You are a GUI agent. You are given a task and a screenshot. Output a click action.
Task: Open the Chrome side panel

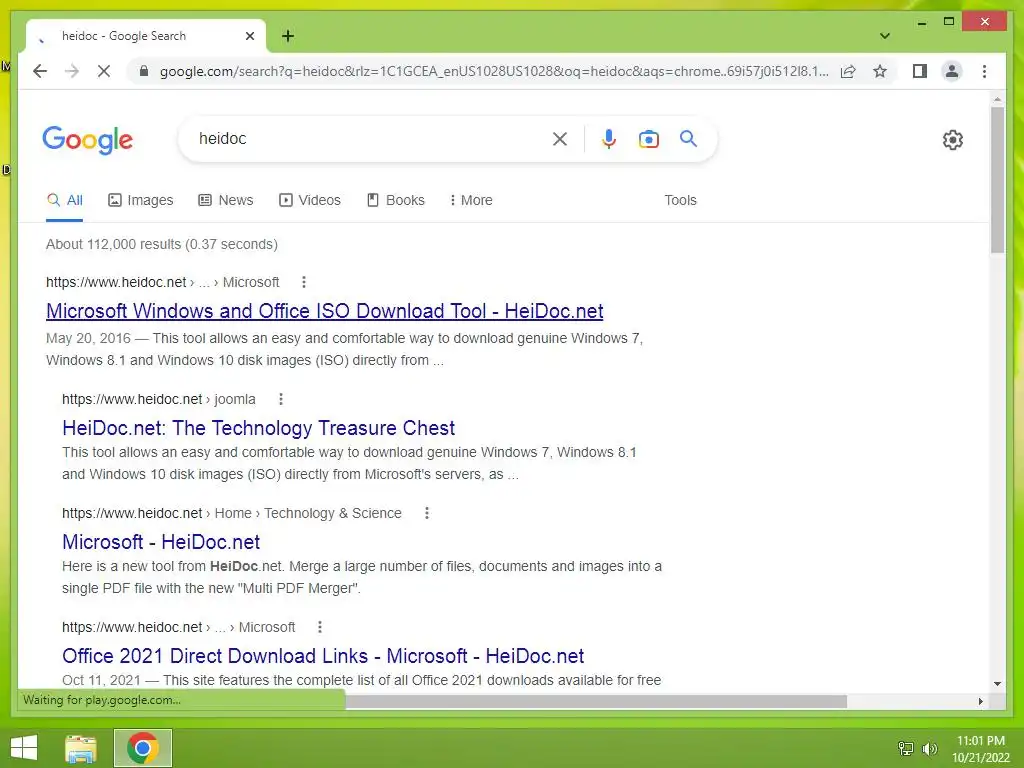(x=920, y=71)
